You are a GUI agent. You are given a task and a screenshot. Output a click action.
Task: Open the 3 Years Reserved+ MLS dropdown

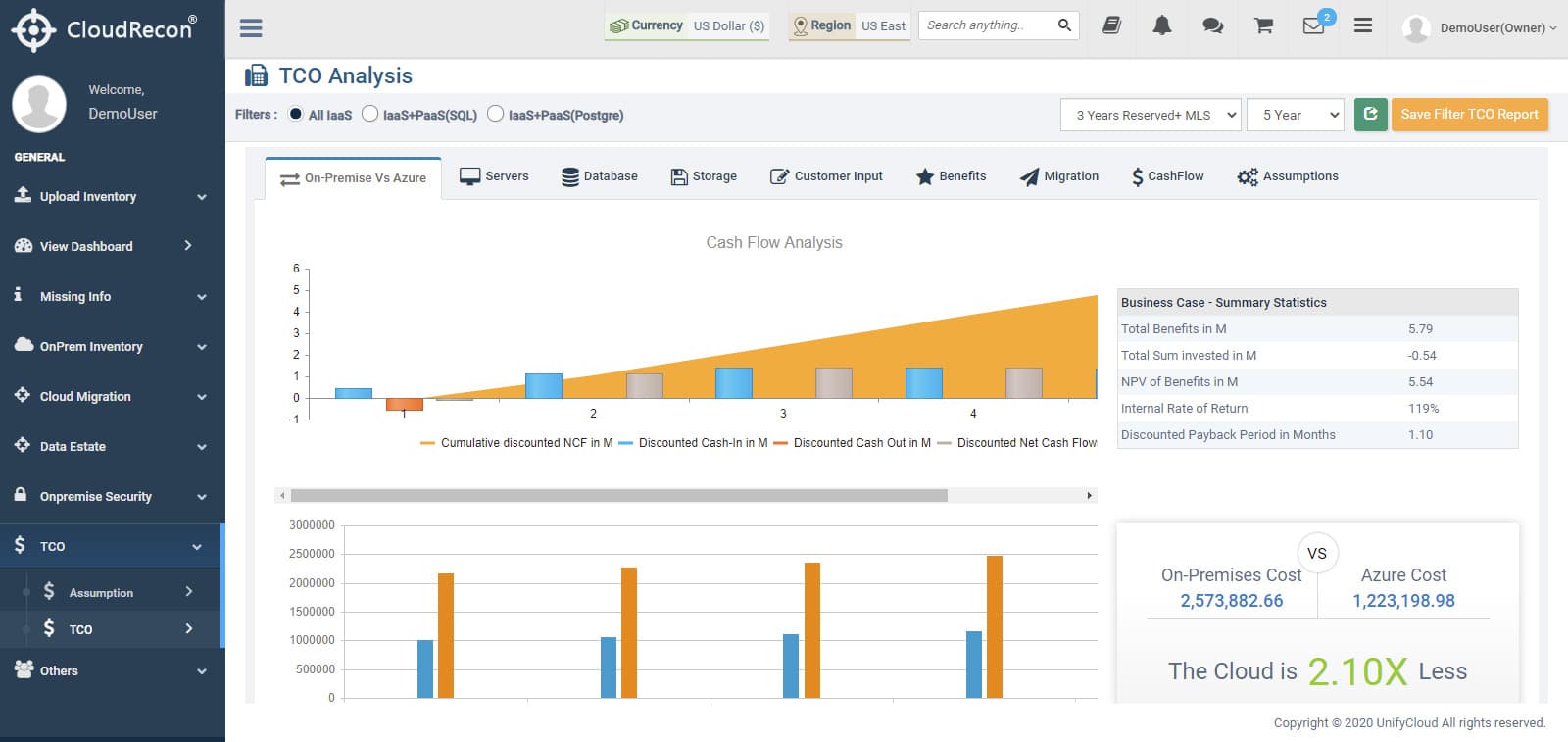1151,115
